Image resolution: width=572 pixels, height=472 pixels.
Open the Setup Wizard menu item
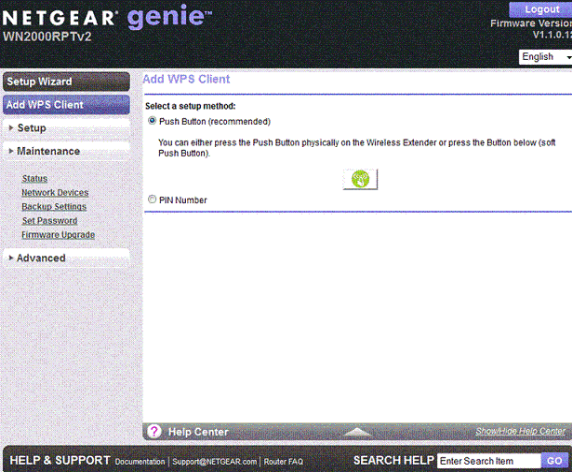[66, 81]
